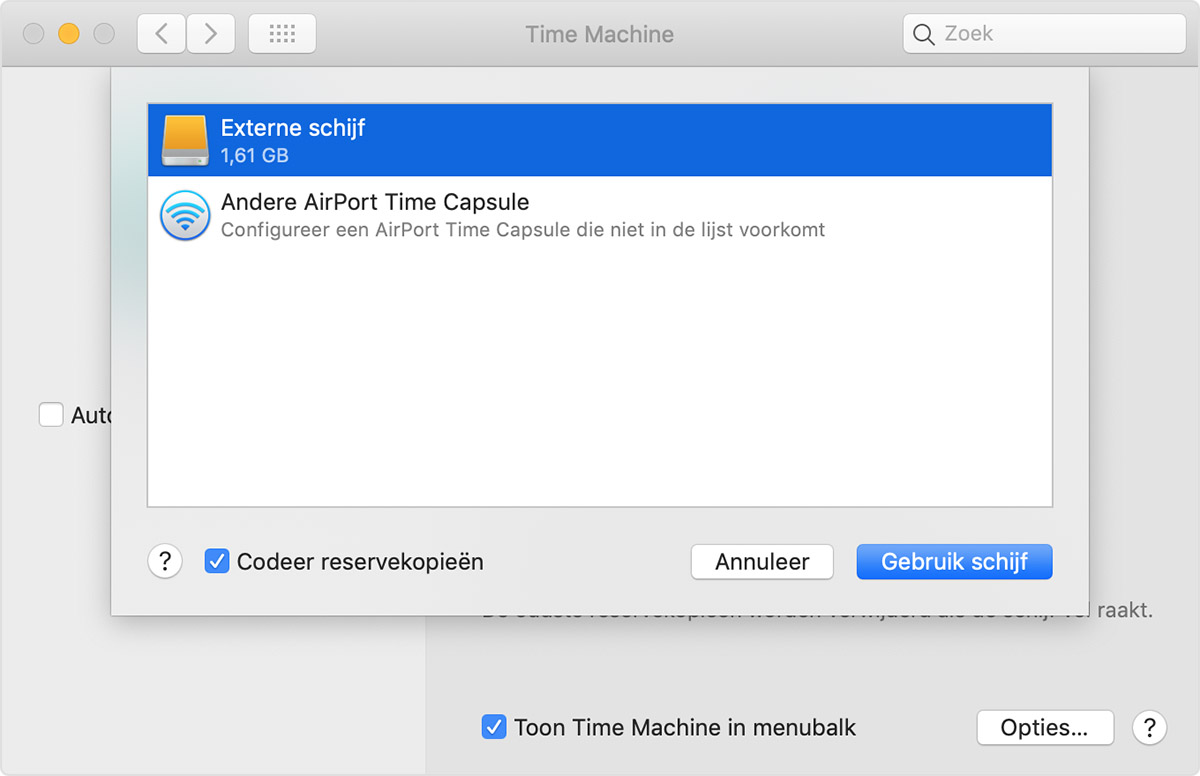
Task: Open the Opties... dialog
Action: point(1045,727)
